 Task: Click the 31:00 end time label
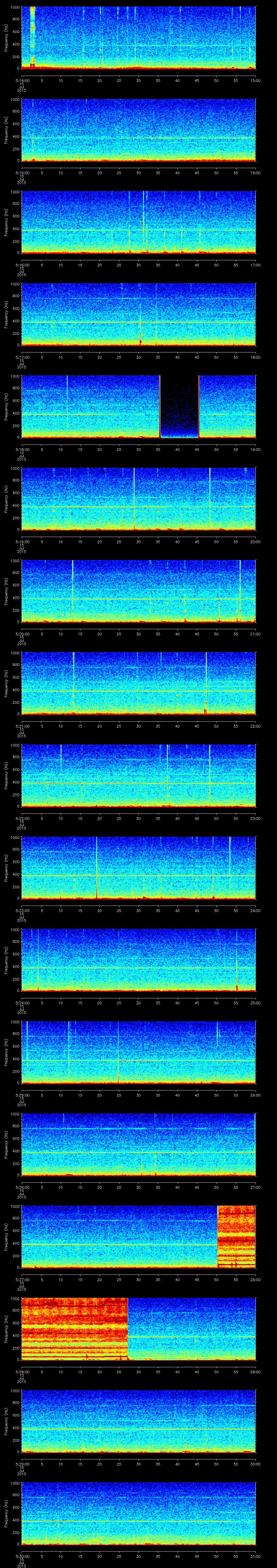[255, 1556]
